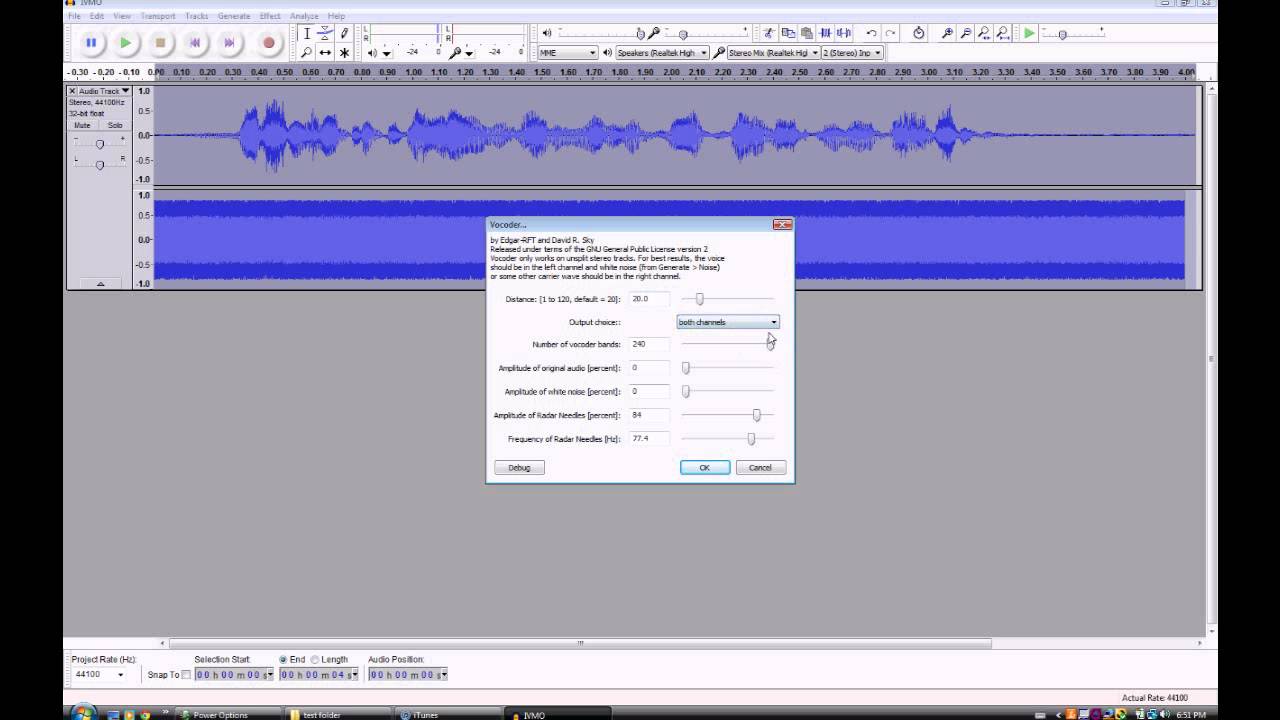The width and height of the screenshot is (1280, 720).
Task: Click Cancel in the Vocoder dialog
Action: (x=761, y=468)
